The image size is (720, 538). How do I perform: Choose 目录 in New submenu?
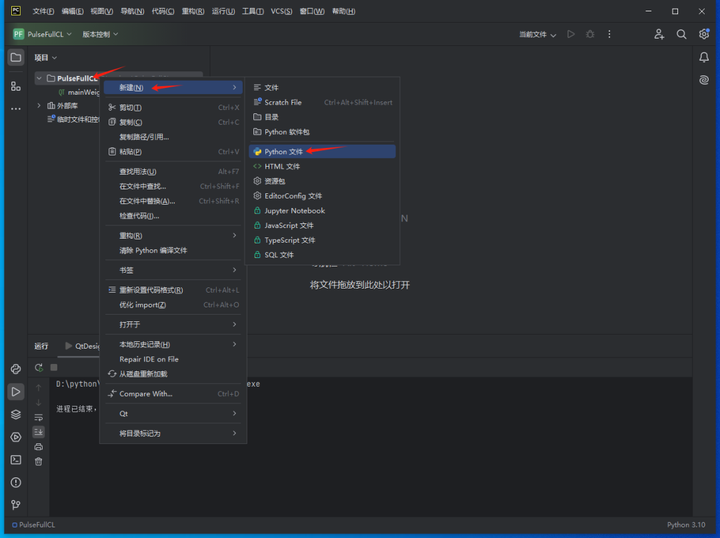(322, 117)
